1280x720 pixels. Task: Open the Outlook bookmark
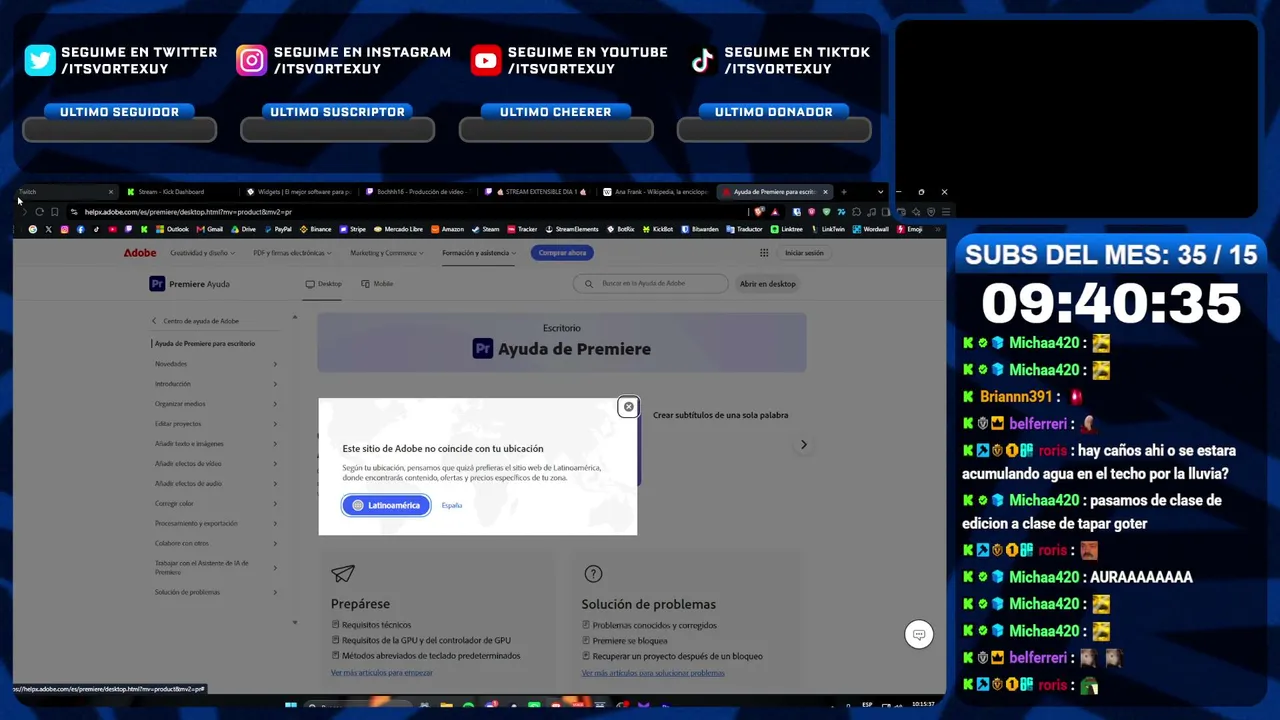(x=173, y=229)
